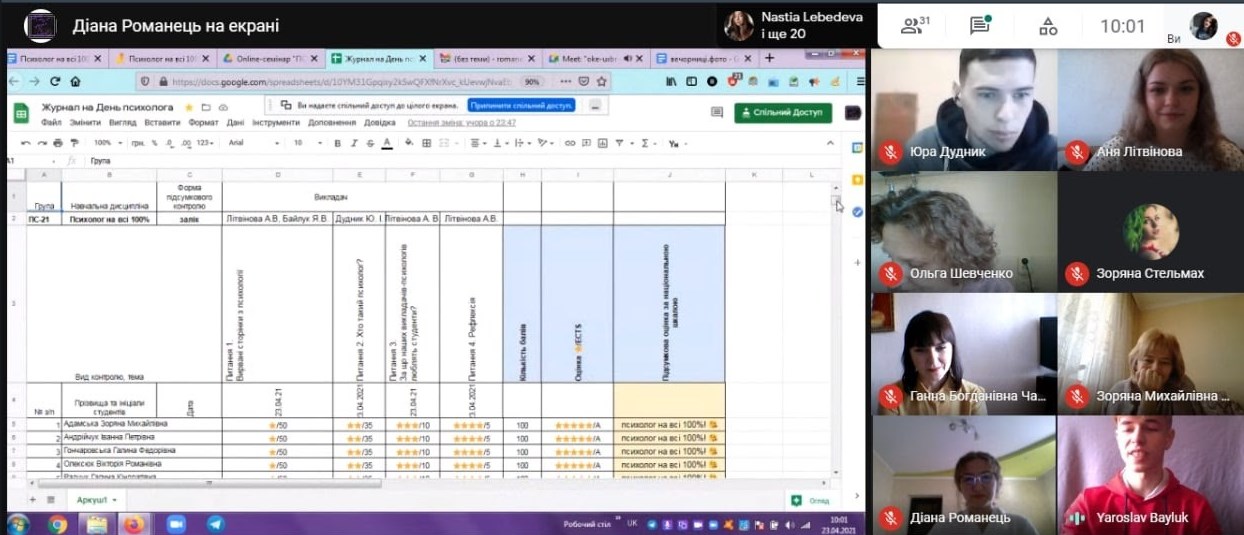Apply strikethrough from the Sheets toolbar
Viewport: 1244px width, 535px height.
click(x=370, y=143)
